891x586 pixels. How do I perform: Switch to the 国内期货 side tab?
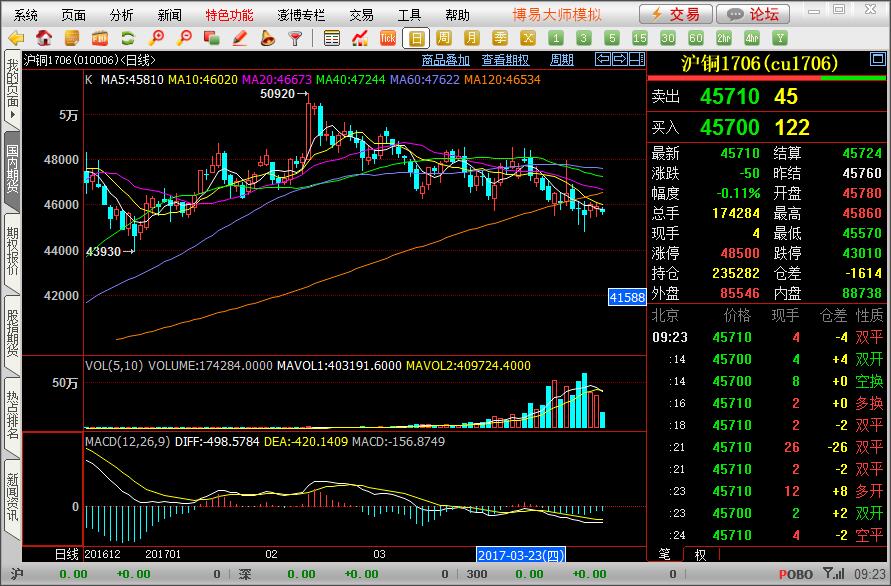click(x=12, y=170)
